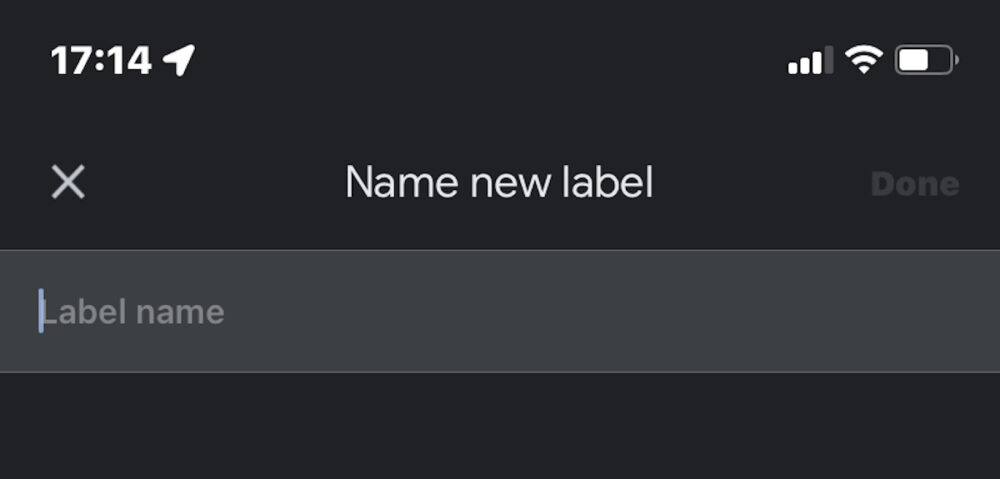Confirm the new label with Done
This screenshot has height=479, width=1000.
[914, 184]
